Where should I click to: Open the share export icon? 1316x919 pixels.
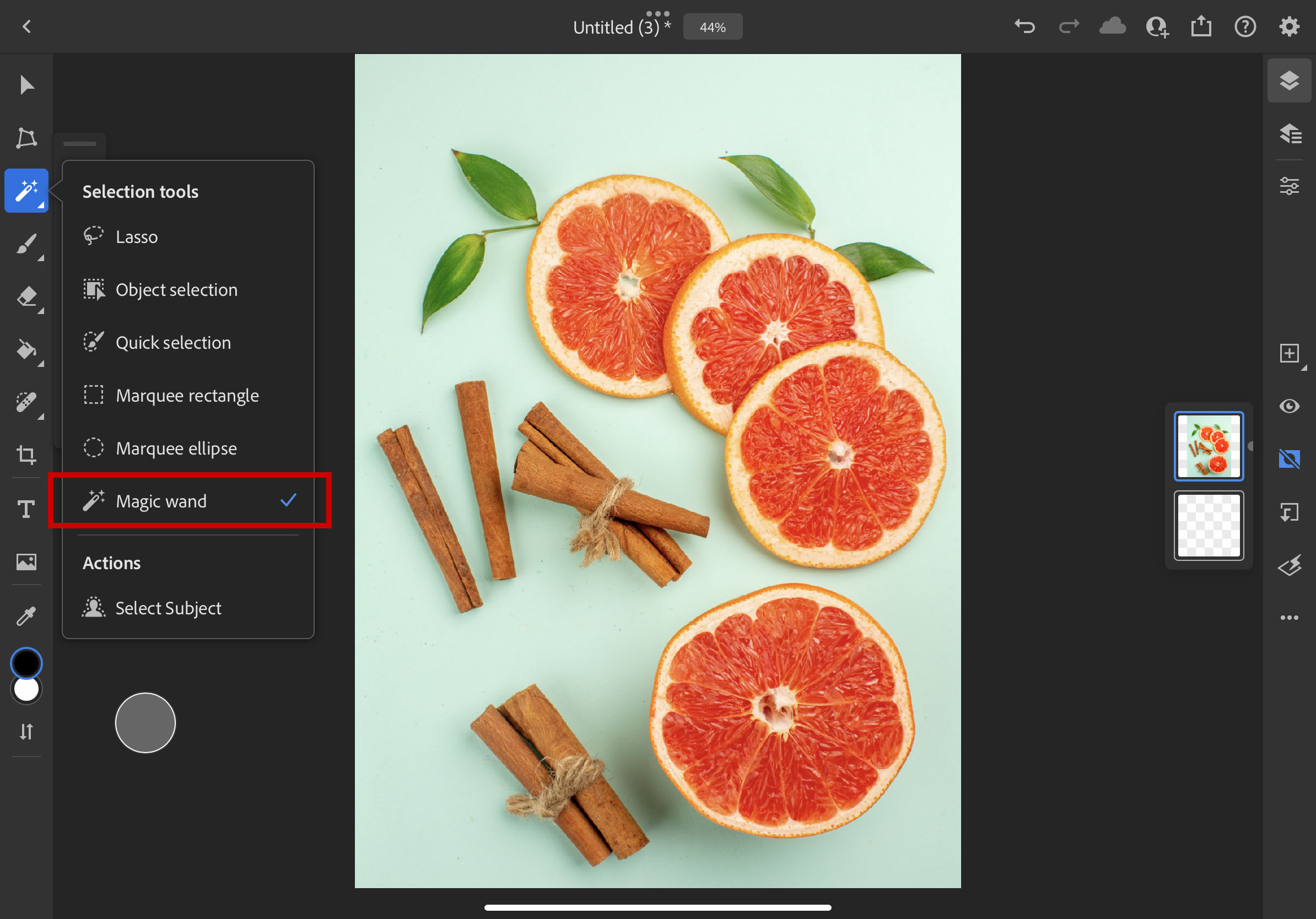1201,26
